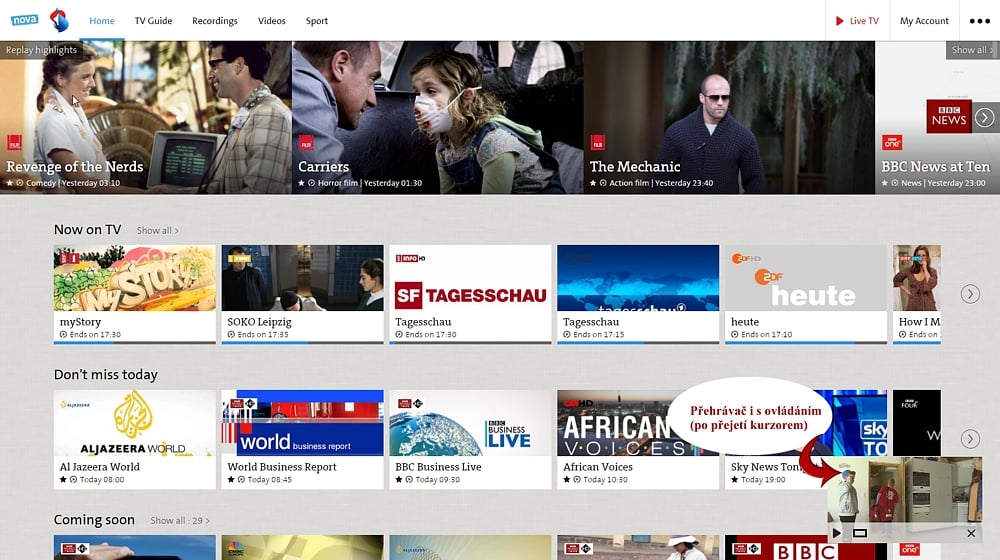This screenshot has height=560, width=1000.
Task: Click replay clock icon on The Mechanic
Action: tap(603, 183)
